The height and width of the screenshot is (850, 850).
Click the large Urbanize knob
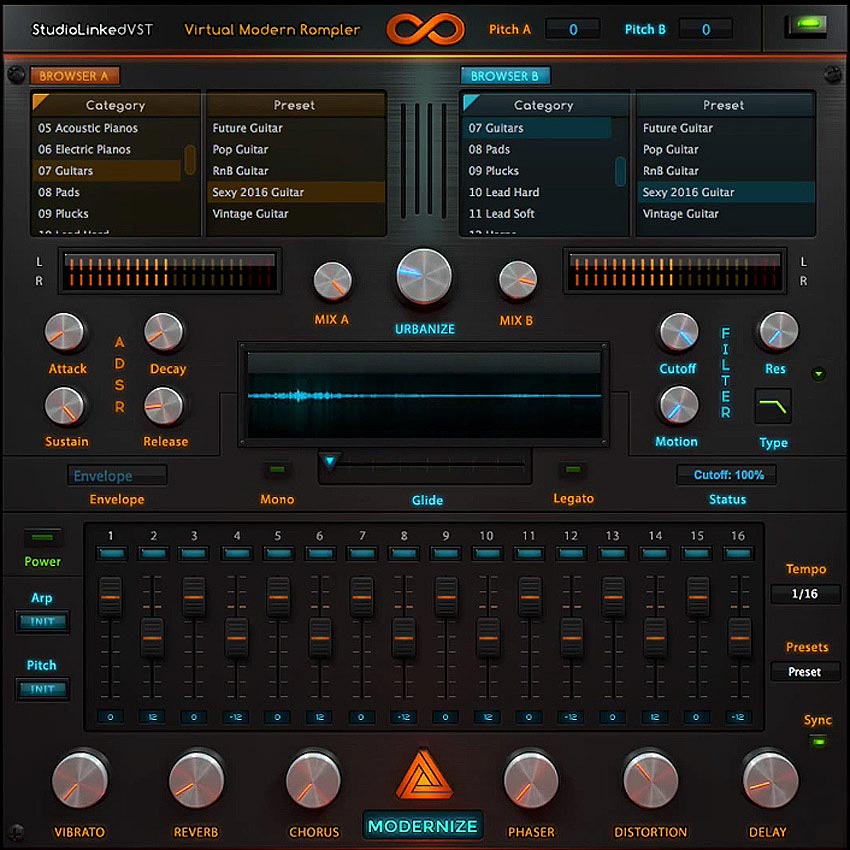point(424,277)
